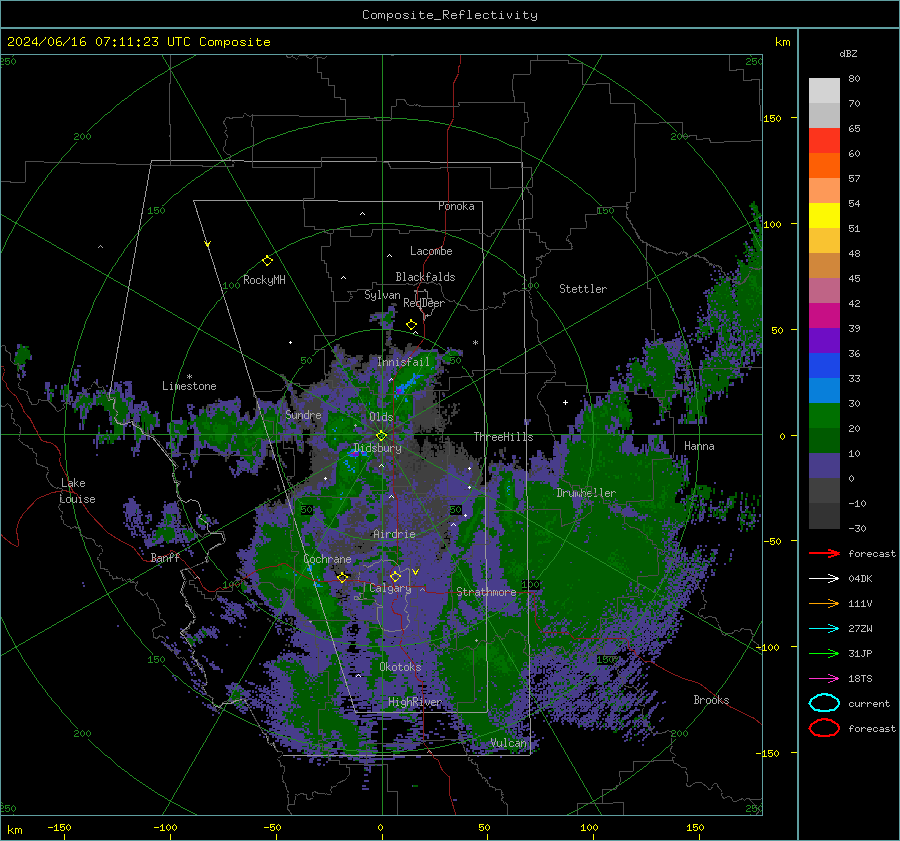Select the magenta 42-39 dBZ color band
Image resolution: width=900 pixels, height=841 pixels.
(x=824, y=316)
